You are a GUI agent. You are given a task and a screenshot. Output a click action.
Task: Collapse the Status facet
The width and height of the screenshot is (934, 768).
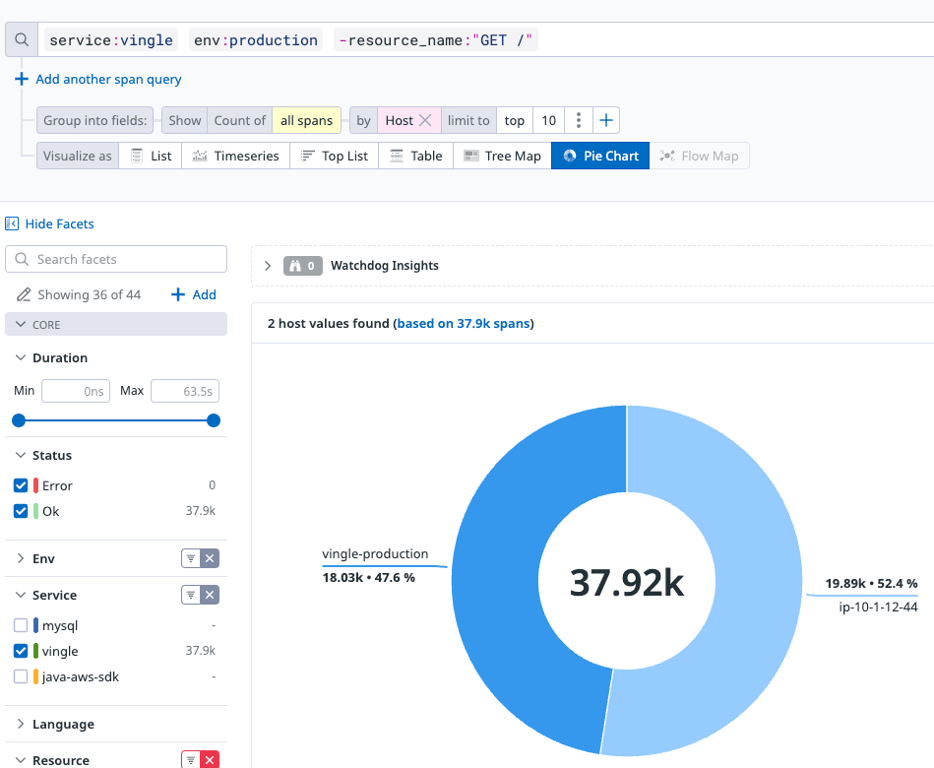pos(20,455)
